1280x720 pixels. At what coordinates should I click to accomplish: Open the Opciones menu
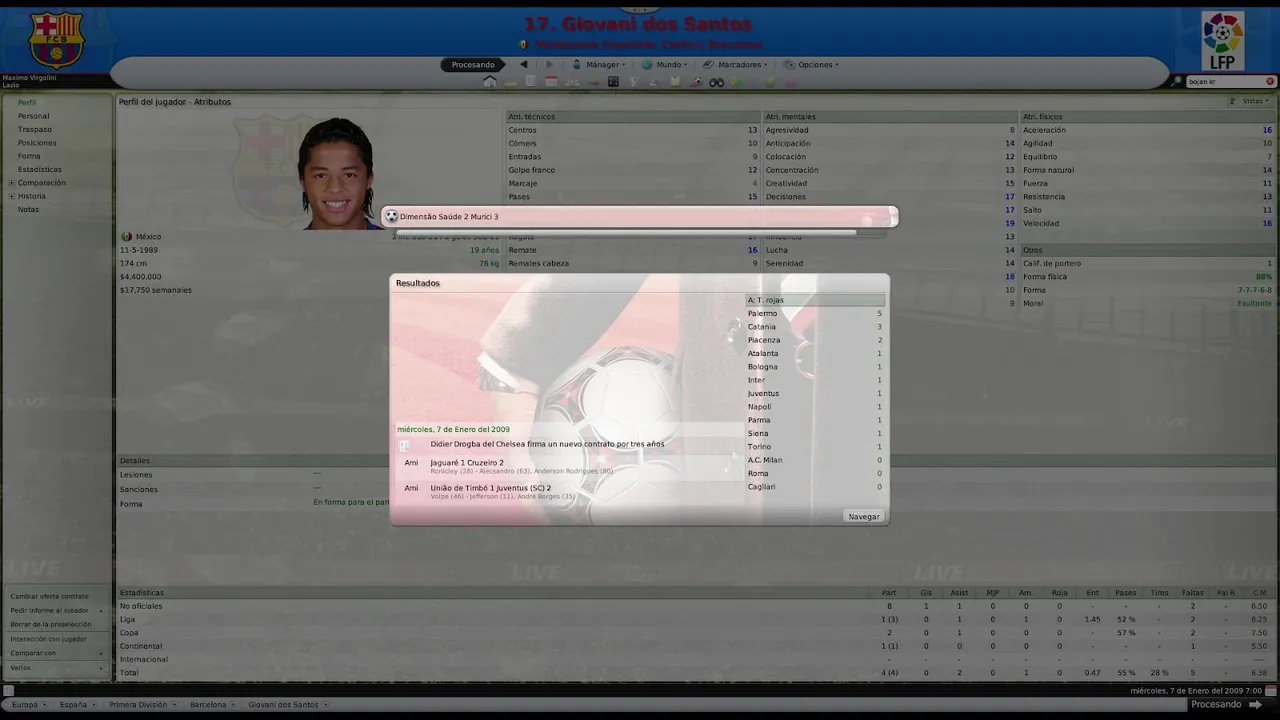pyautogui.click(x=811, y=64)
